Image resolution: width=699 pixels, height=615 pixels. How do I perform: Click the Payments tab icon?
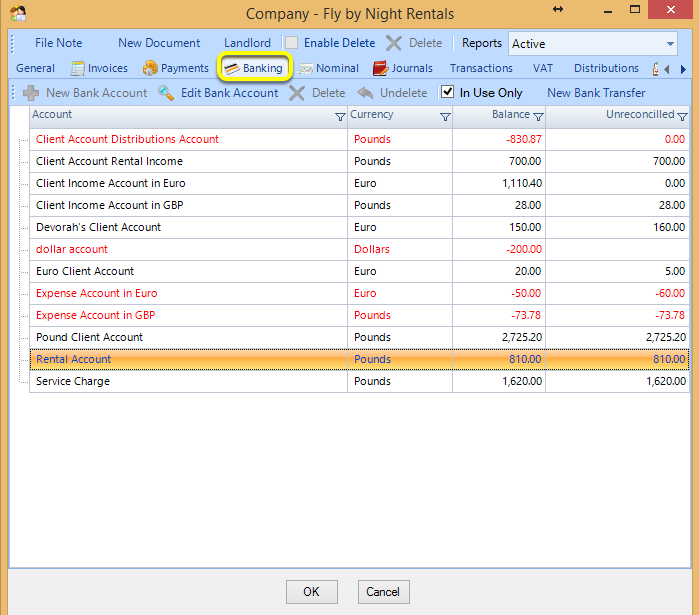click(150, 68)
